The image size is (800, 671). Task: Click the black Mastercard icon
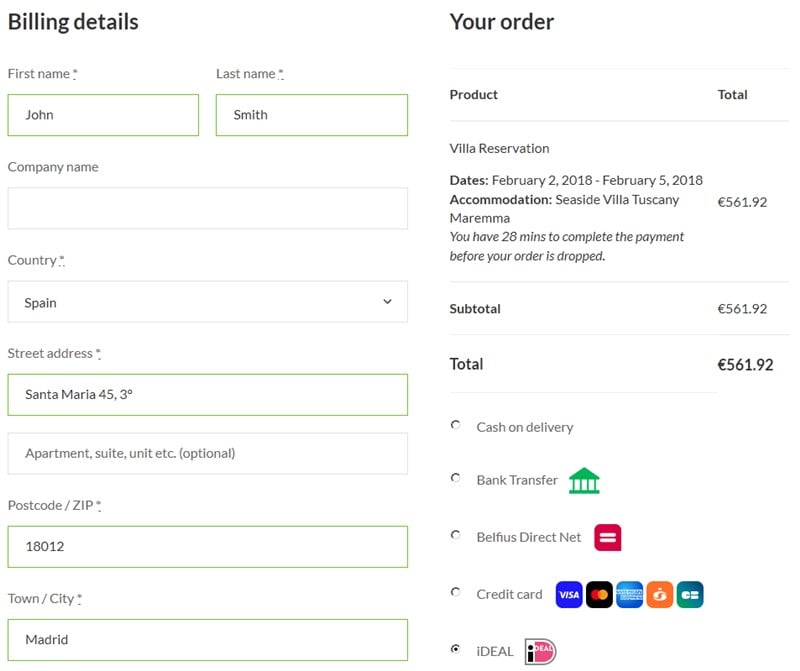point(599,594)
